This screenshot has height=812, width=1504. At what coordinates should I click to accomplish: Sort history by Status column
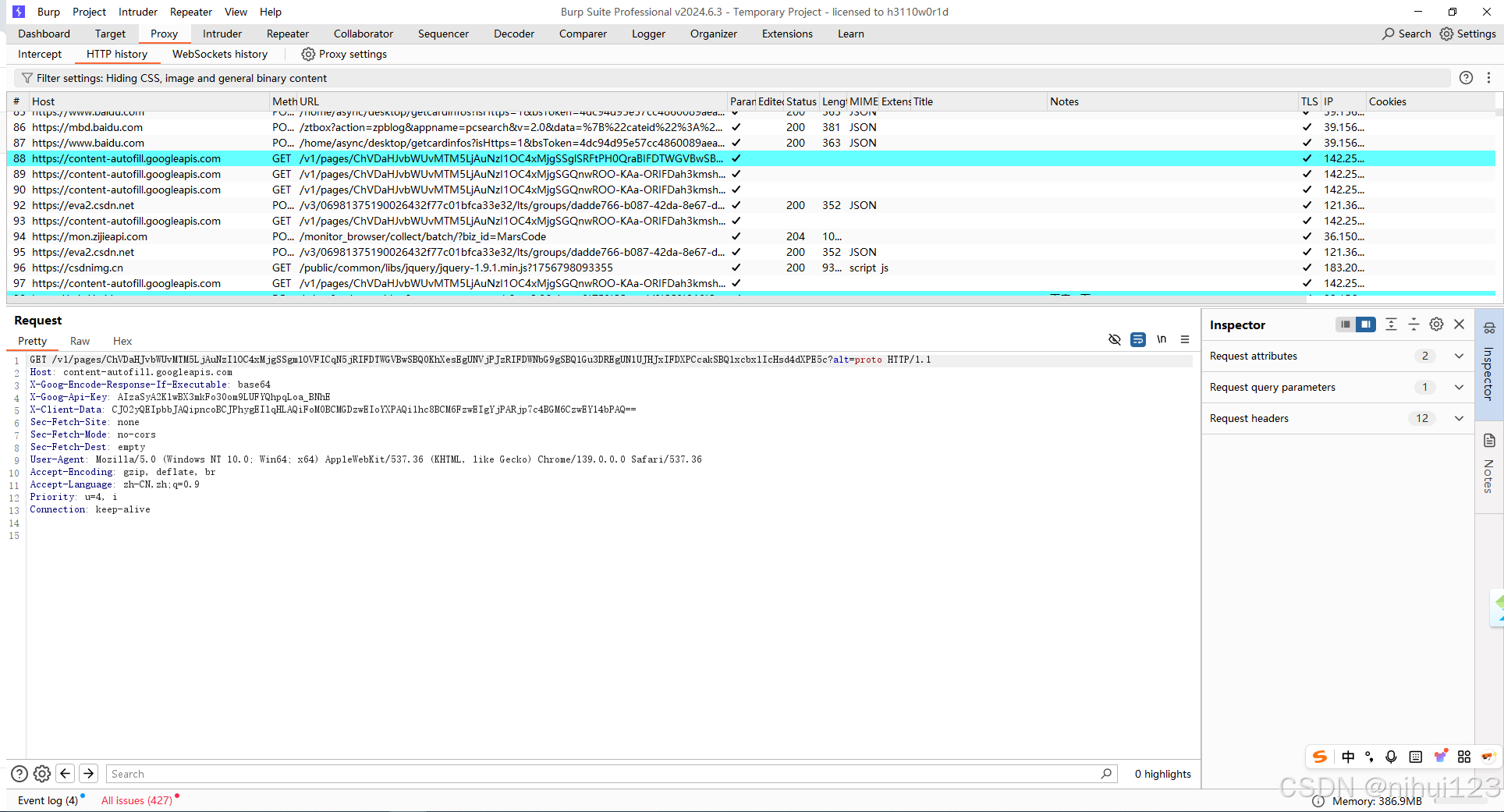(801, 101)
